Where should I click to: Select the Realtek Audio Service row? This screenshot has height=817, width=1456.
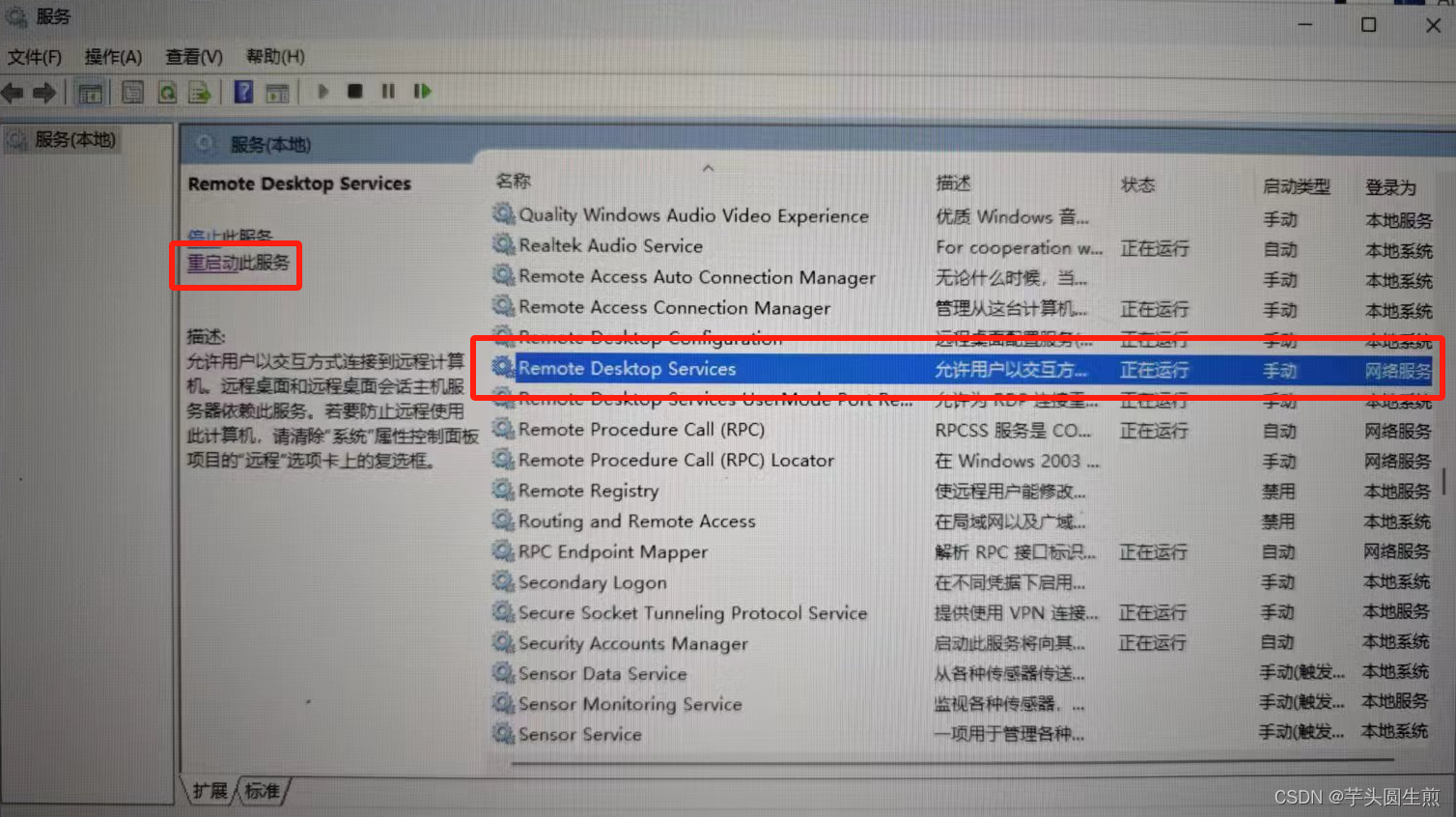tap(963, 246)
